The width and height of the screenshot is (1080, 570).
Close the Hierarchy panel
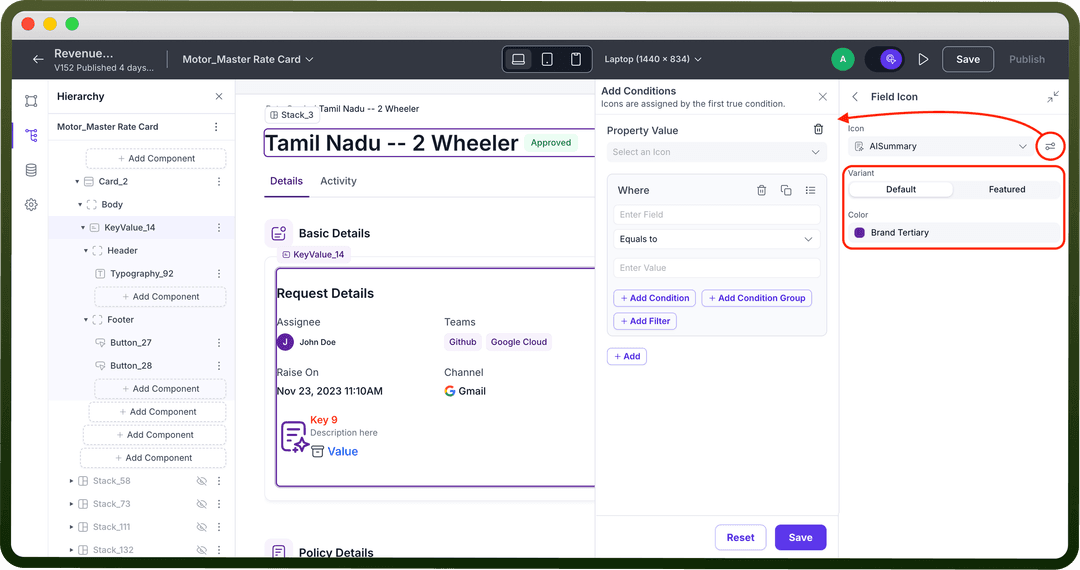[219, 96]
